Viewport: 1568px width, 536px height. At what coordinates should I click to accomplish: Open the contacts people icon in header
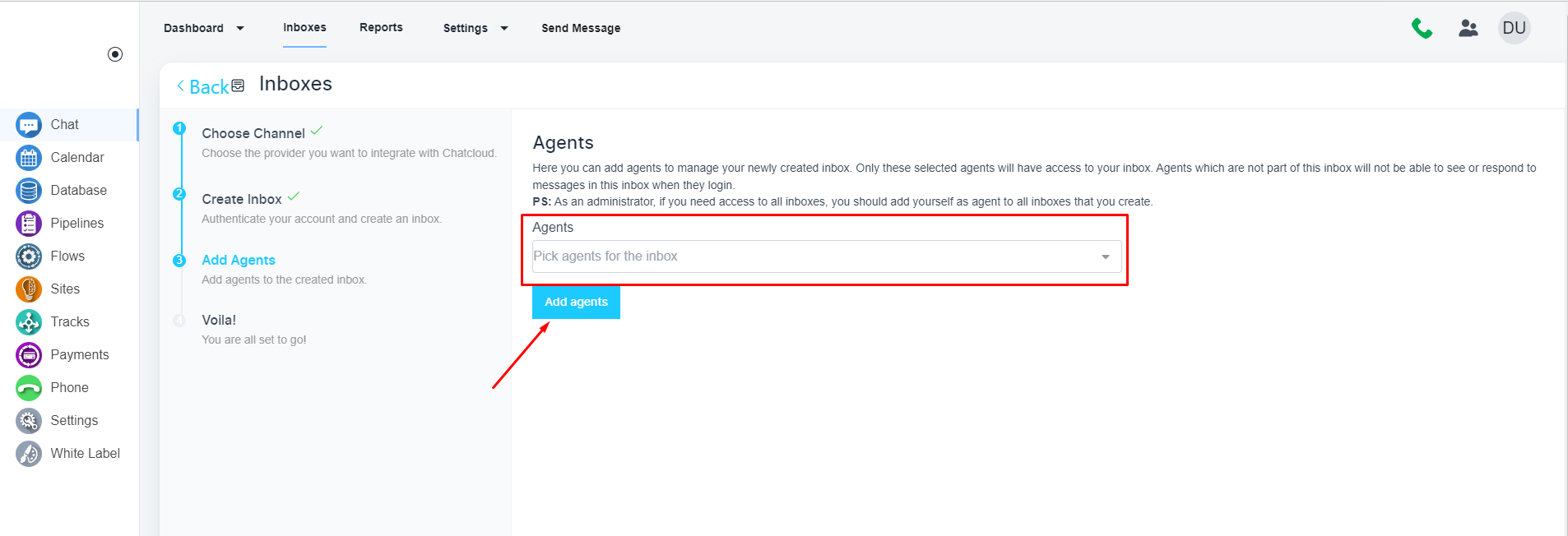(x=1468, y=29)
